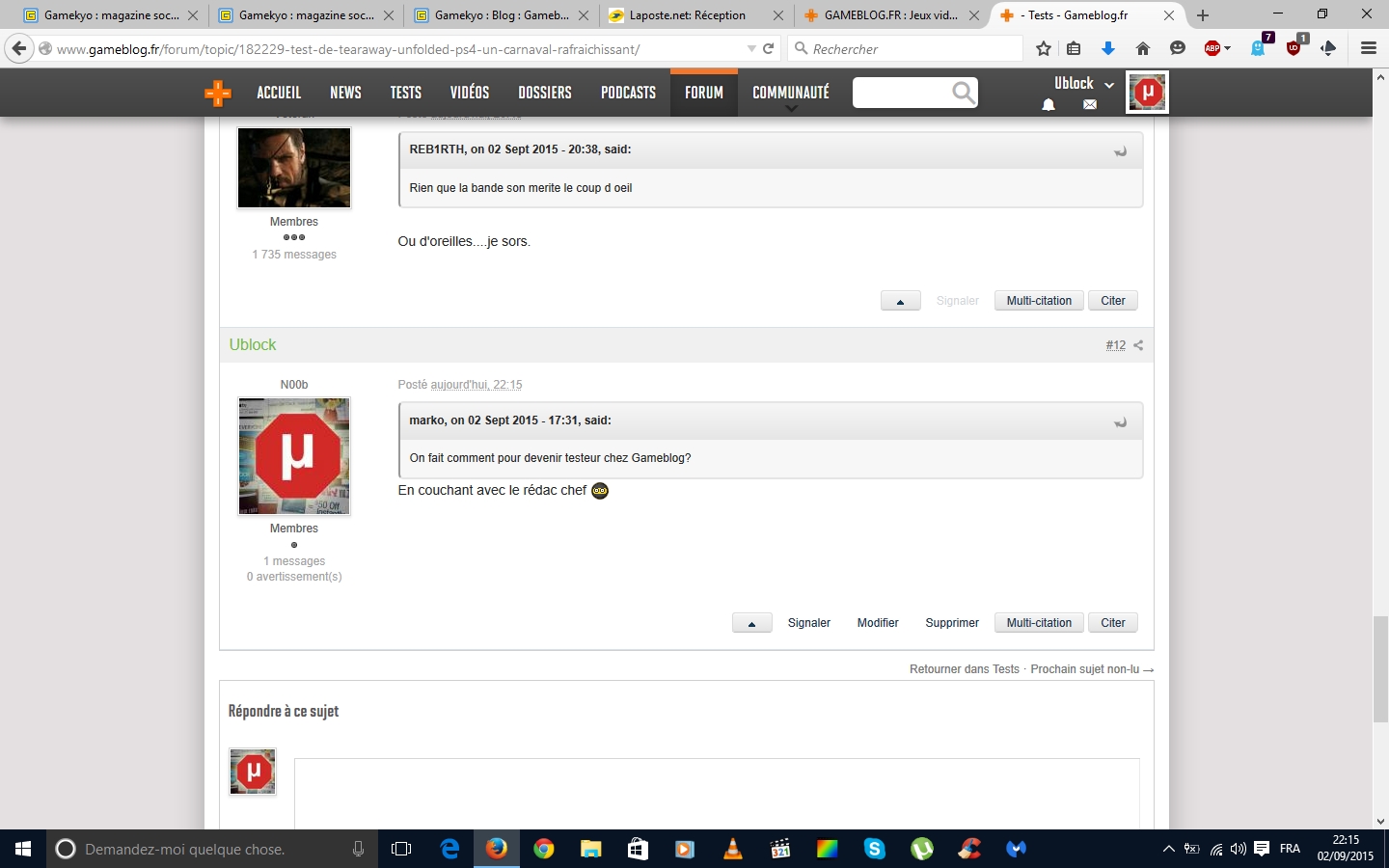Open uBlock Origin shield icon

(x=1294, y=48)
